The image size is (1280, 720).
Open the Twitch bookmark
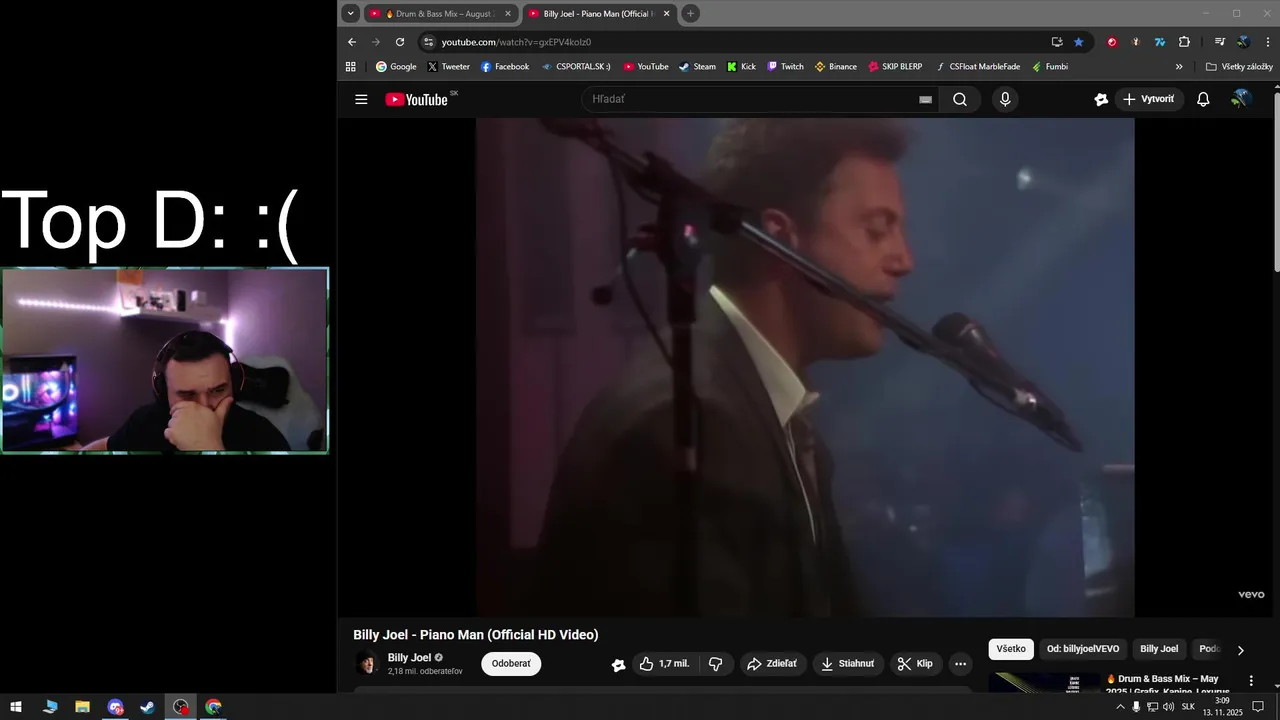tap(785, 67)
